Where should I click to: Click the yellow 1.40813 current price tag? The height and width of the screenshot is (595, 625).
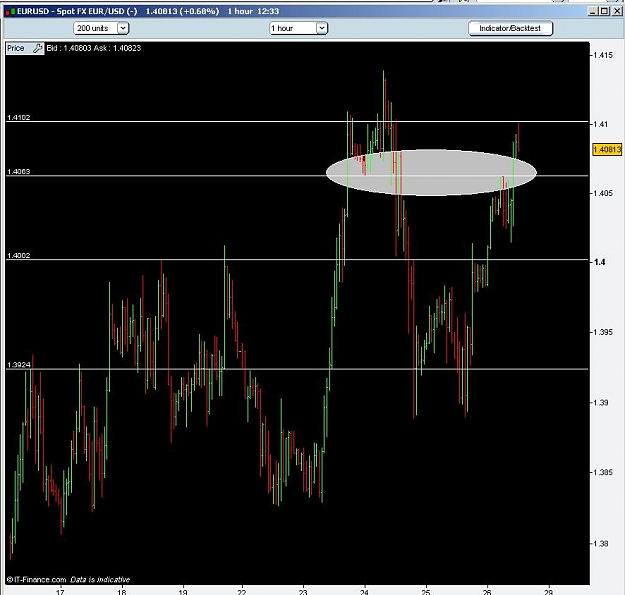coord(607,149)
